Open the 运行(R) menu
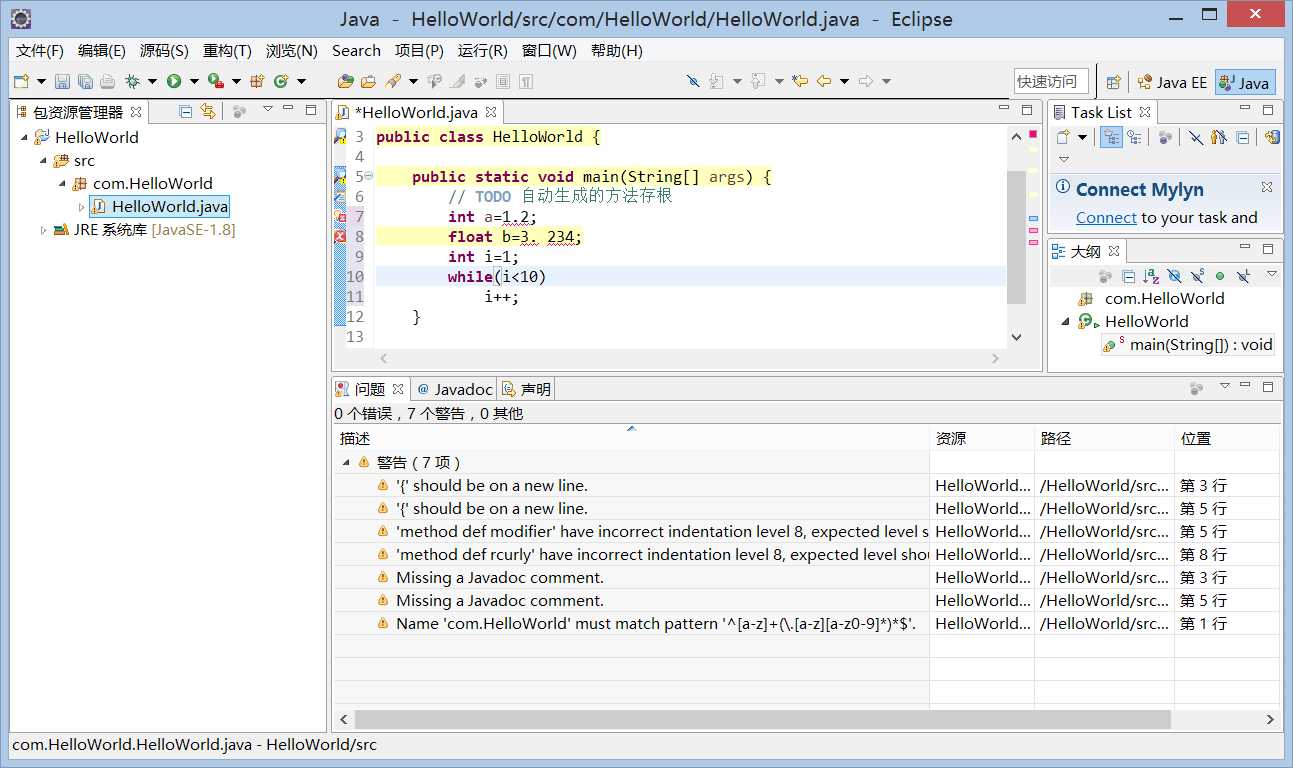The width and height of the screenshot is (1293, 768). point(482,50)
